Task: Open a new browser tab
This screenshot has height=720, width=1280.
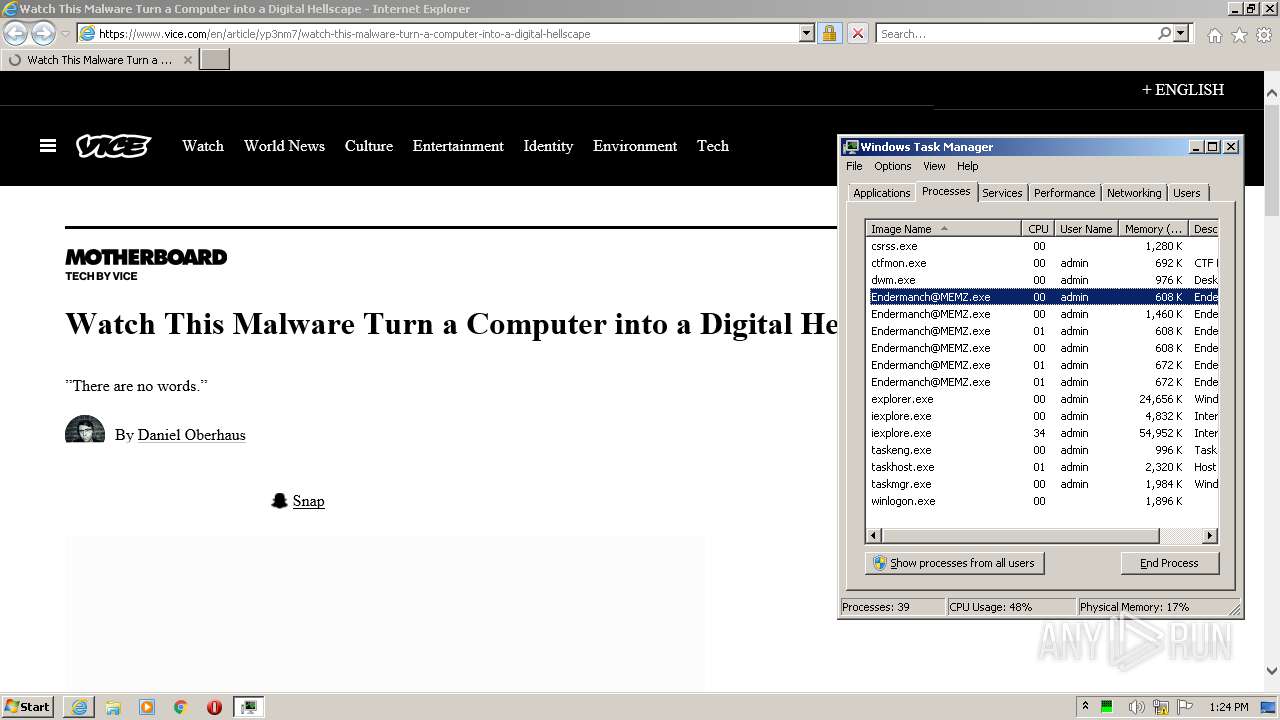Action: click(x=215, y=60)
